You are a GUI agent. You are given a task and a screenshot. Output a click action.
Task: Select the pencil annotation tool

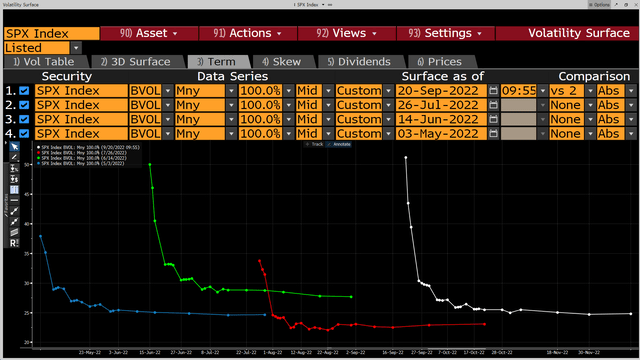14,157
